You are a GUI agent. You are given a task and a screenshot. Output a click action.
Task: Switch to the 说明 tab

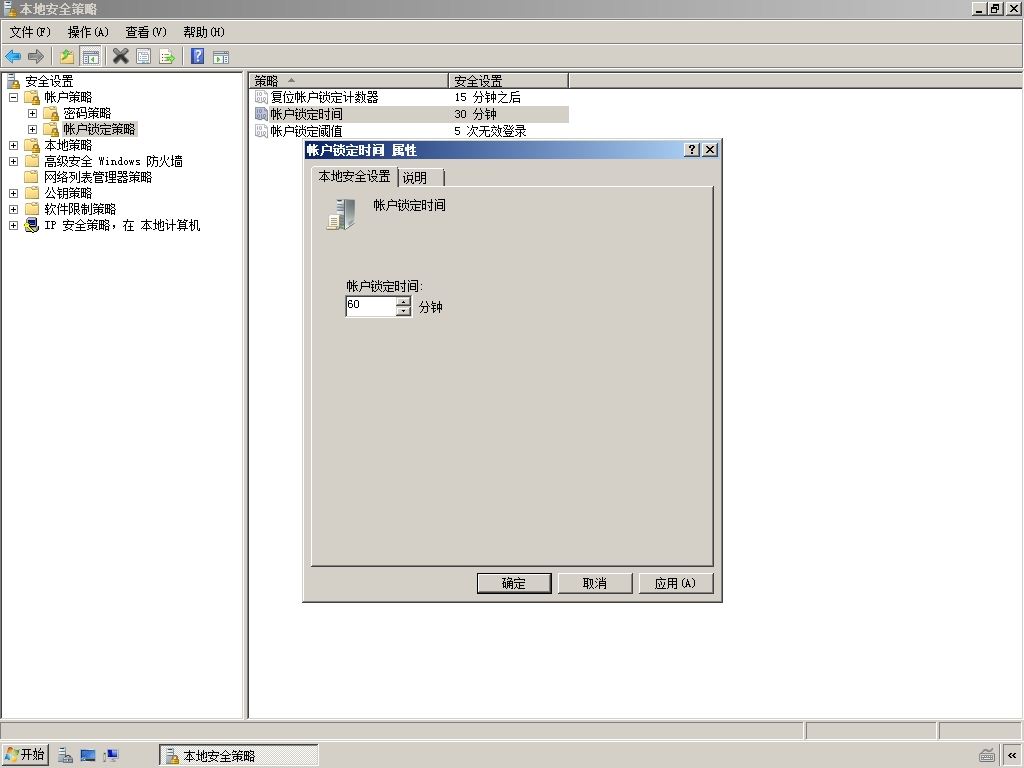420,178
